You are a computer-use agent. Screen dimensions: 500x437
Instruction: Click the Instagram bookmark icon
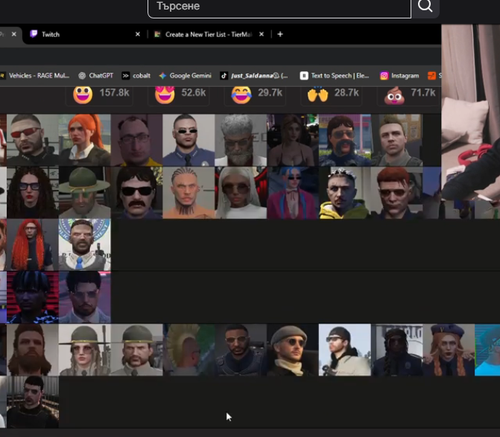[384, 76]
